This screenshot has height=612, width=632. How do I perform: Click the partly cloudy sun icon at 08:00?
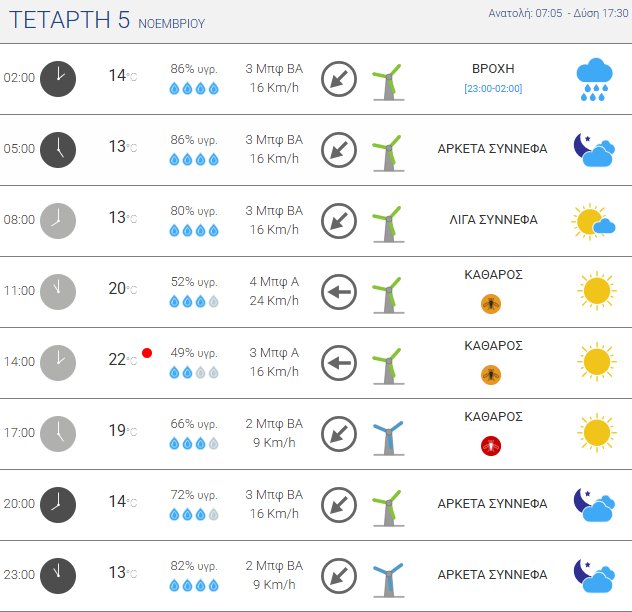[592, 220]
